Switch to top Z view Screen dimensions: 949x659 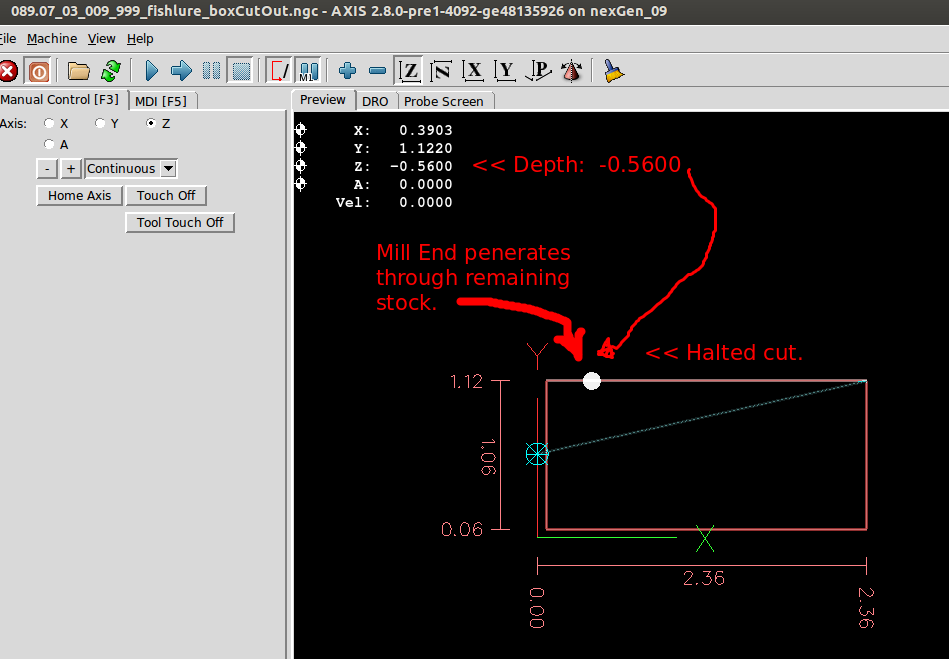tap(409, 71)
